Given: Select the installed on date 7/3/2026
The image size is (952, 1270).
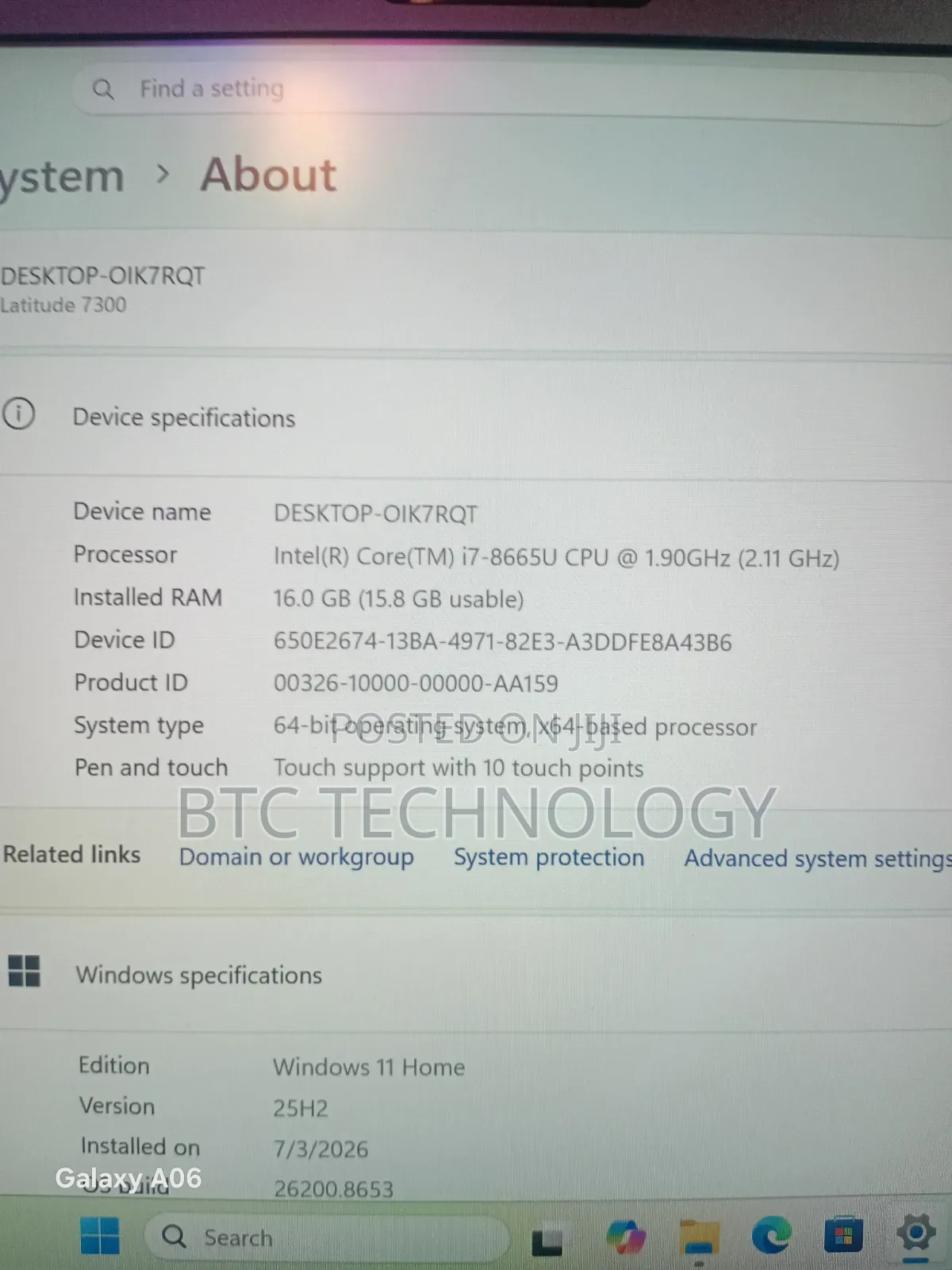Looking at the screenshot, I should (x=321, y=1149).
